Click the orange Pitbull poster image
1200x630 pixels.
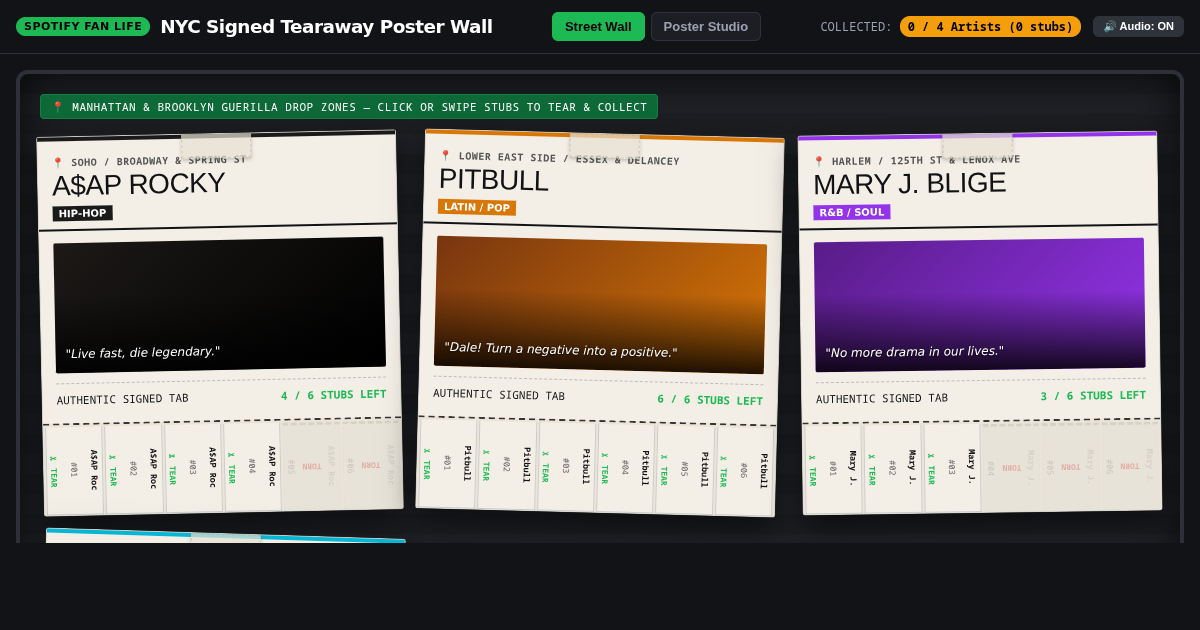[600, 305]
